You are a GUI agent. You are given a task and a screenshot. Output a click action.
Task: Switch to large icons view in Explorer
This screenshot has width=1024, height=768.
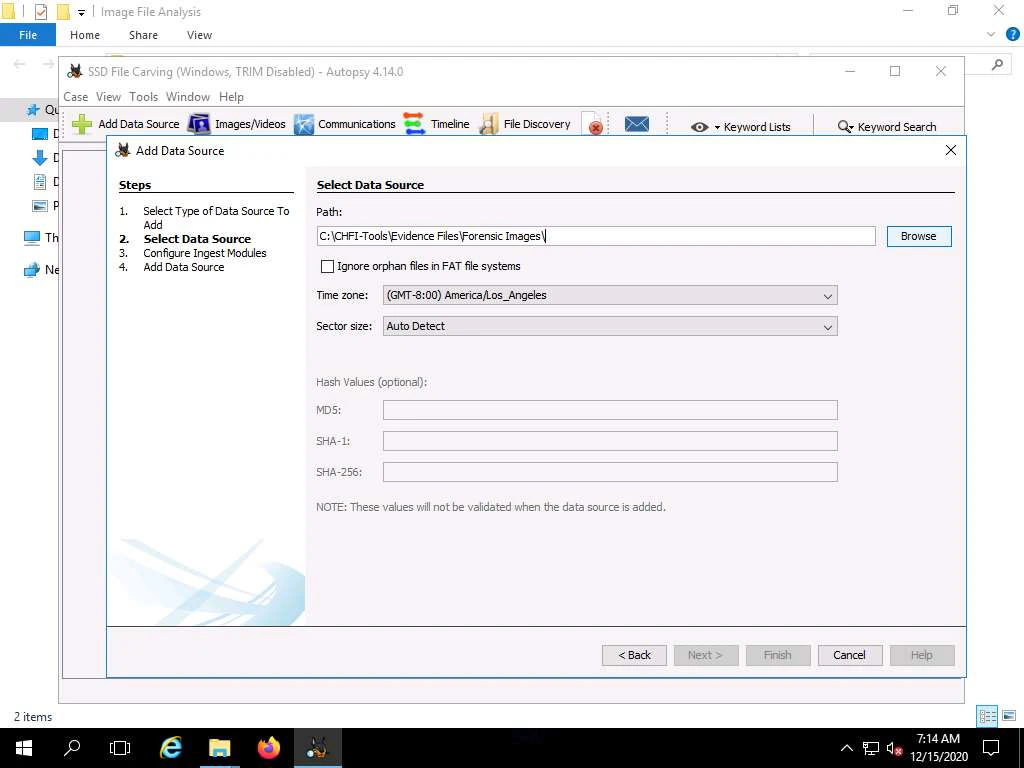point(1010,716)
